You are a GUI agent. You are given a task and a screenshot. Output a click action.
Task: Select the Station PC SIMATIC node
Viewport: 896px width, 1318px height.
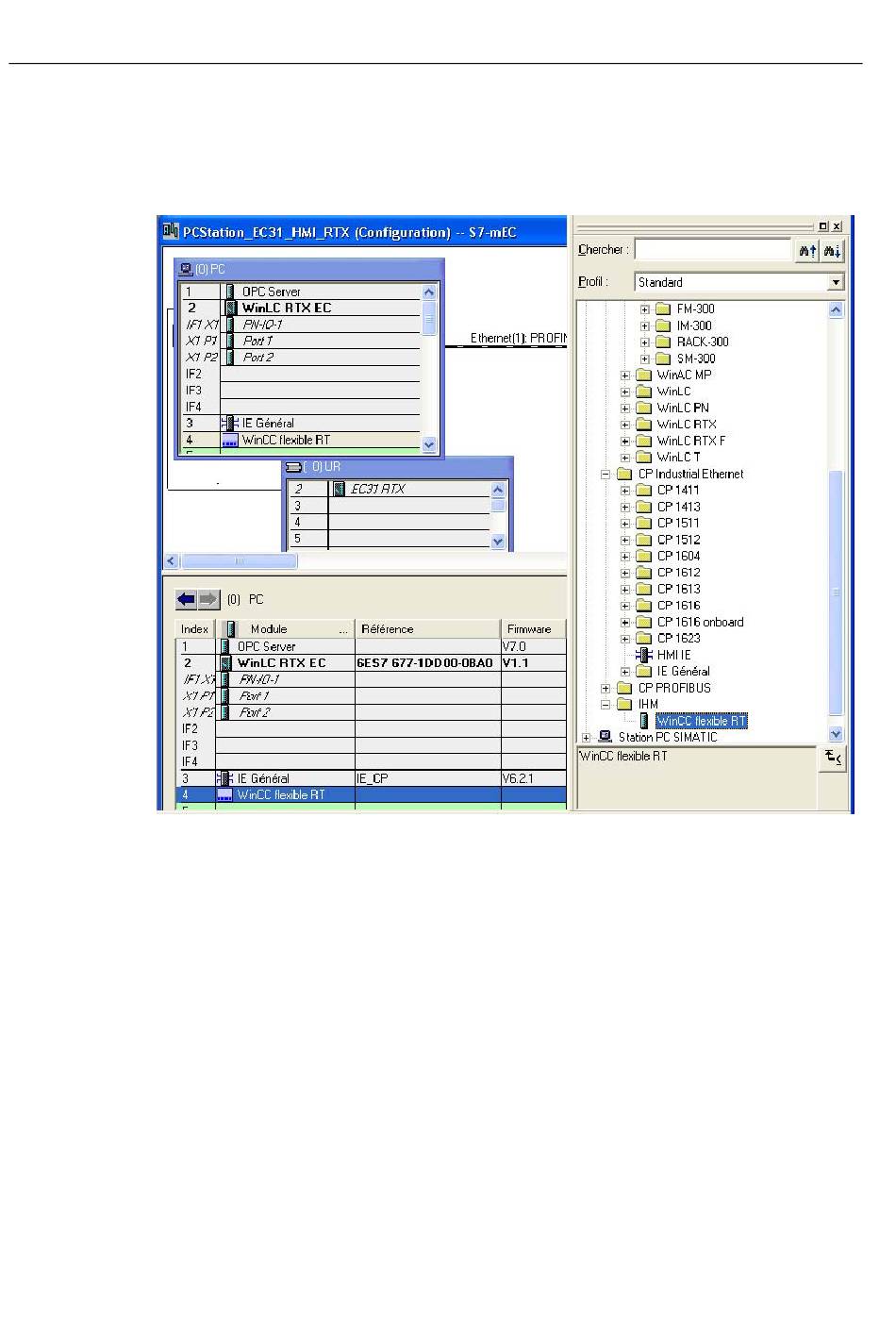[x=667, y=737]
